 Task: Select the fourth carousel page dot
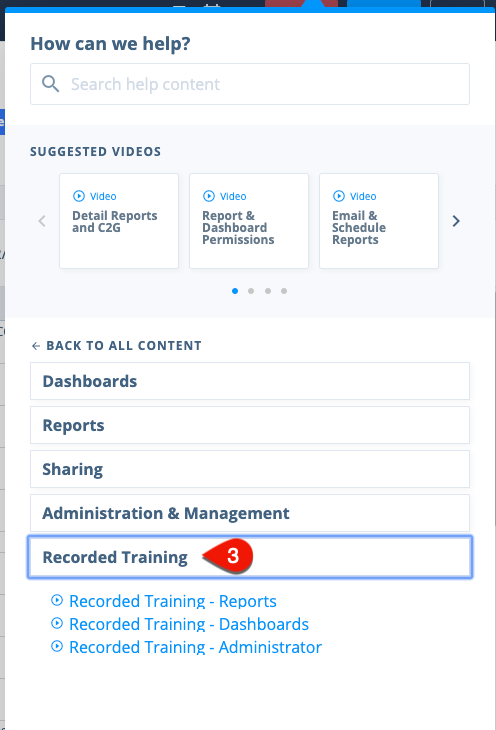click(284, 291)
